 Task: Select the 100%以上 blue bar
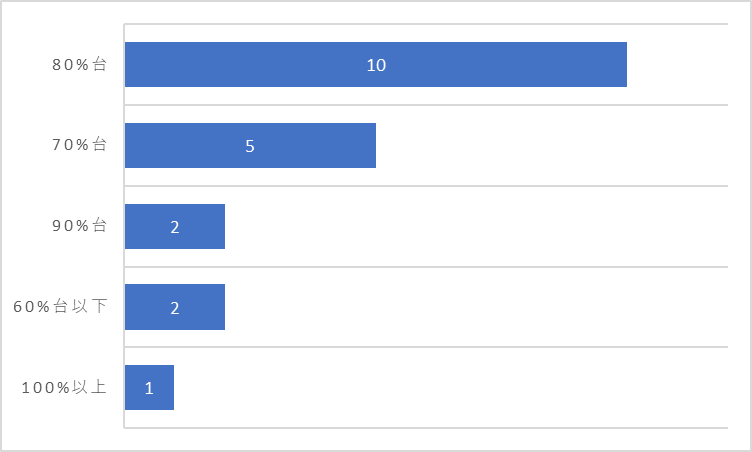(x=149, y=388)
